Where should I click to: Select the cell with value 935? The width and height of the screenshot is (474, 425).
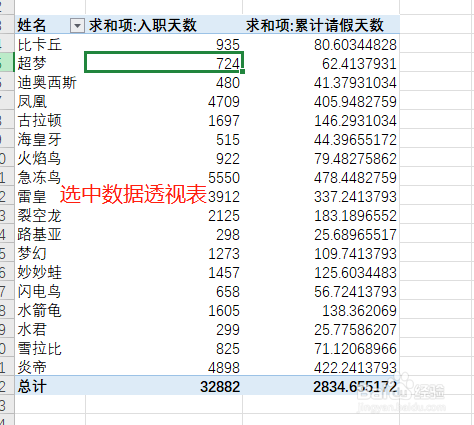pyautogui.click(x=164, y=44)
